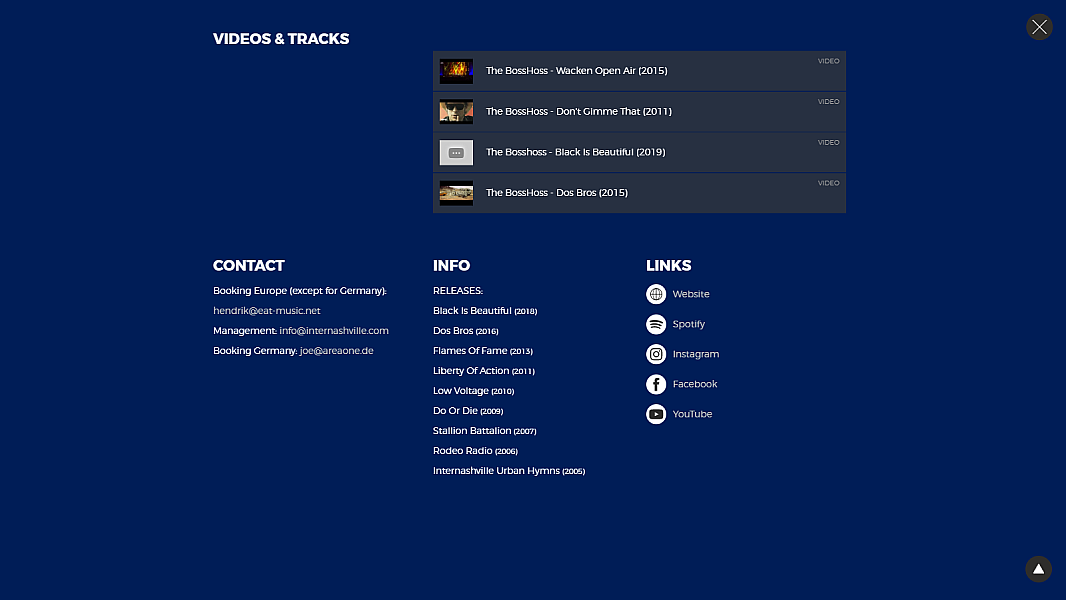The height and width of the screenshot is (600, 1066).
Task: Click release Low Voltage (2010)
Action: [x=473, y=391]
